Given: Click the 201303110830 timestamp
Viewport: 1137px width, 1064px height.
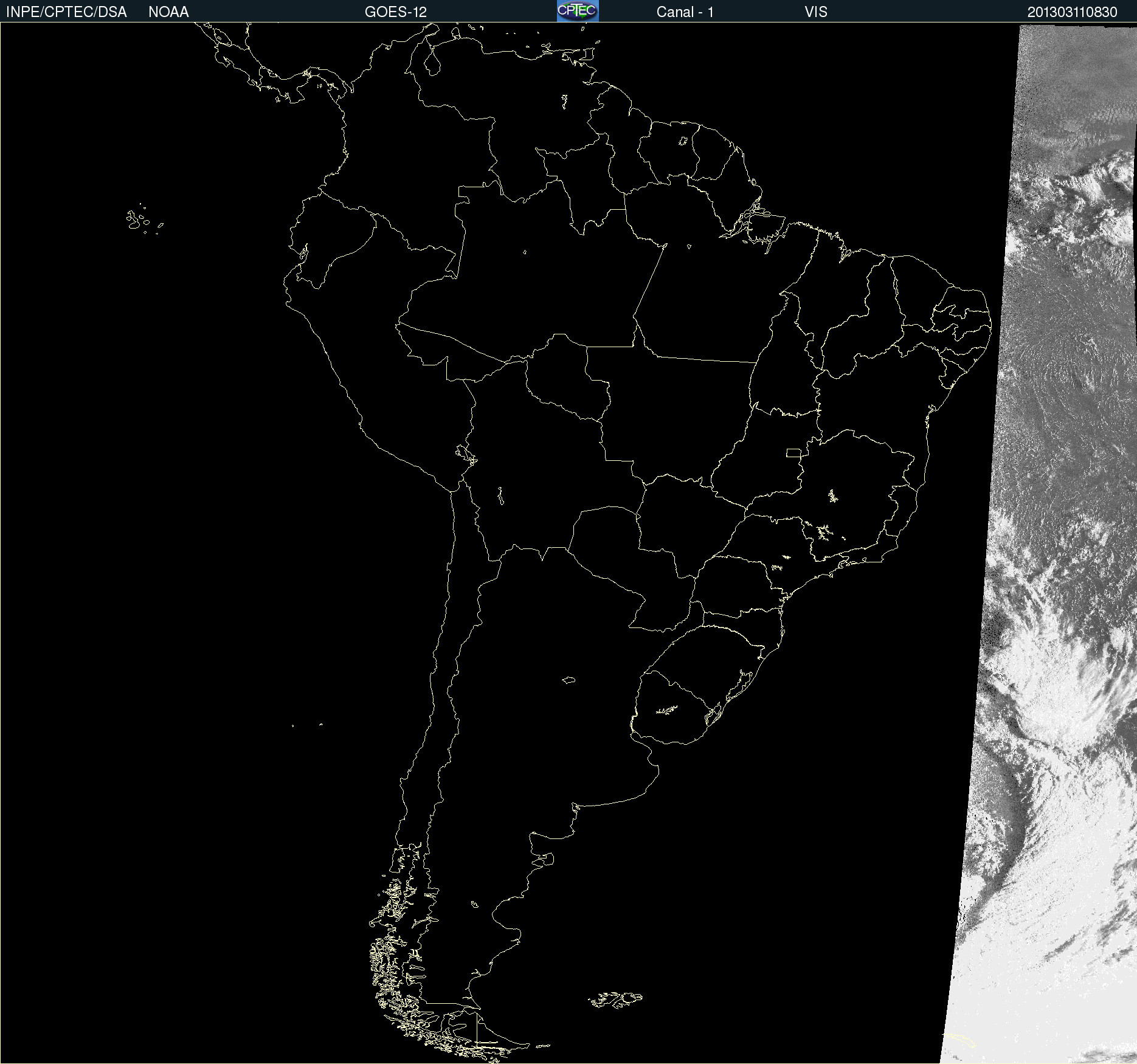Looking at the screenshot, I should (1073, 12).
